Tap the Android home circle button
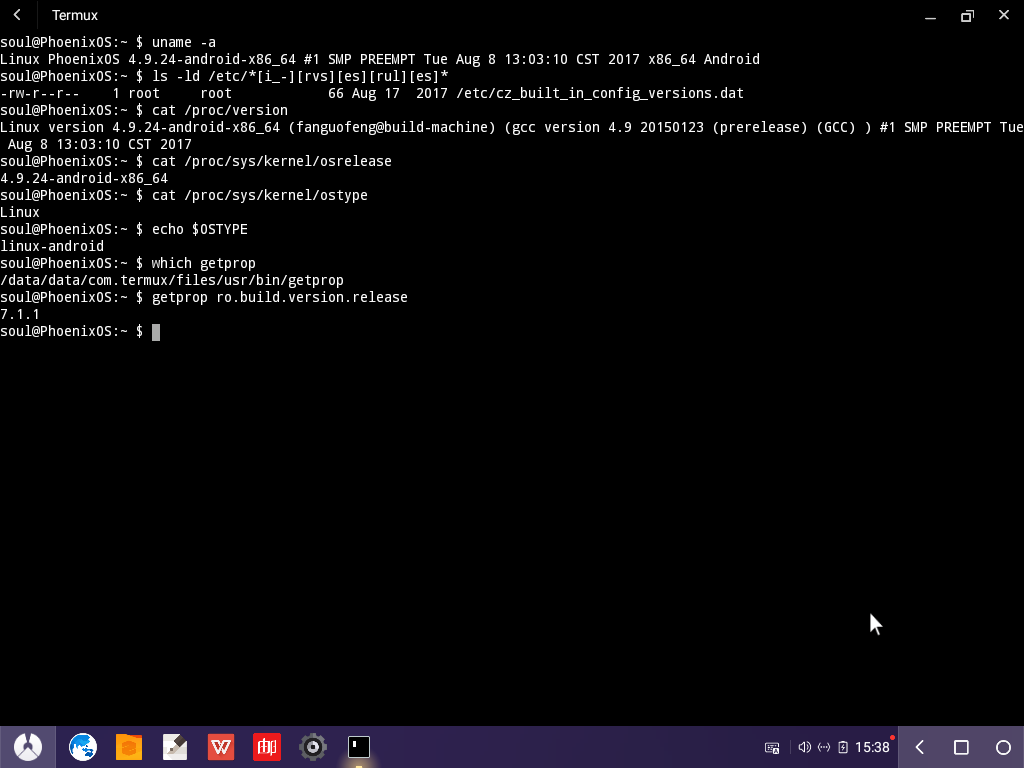Image resolution: width=1024 pixels, height=768 pixels. coord(1003,747)
